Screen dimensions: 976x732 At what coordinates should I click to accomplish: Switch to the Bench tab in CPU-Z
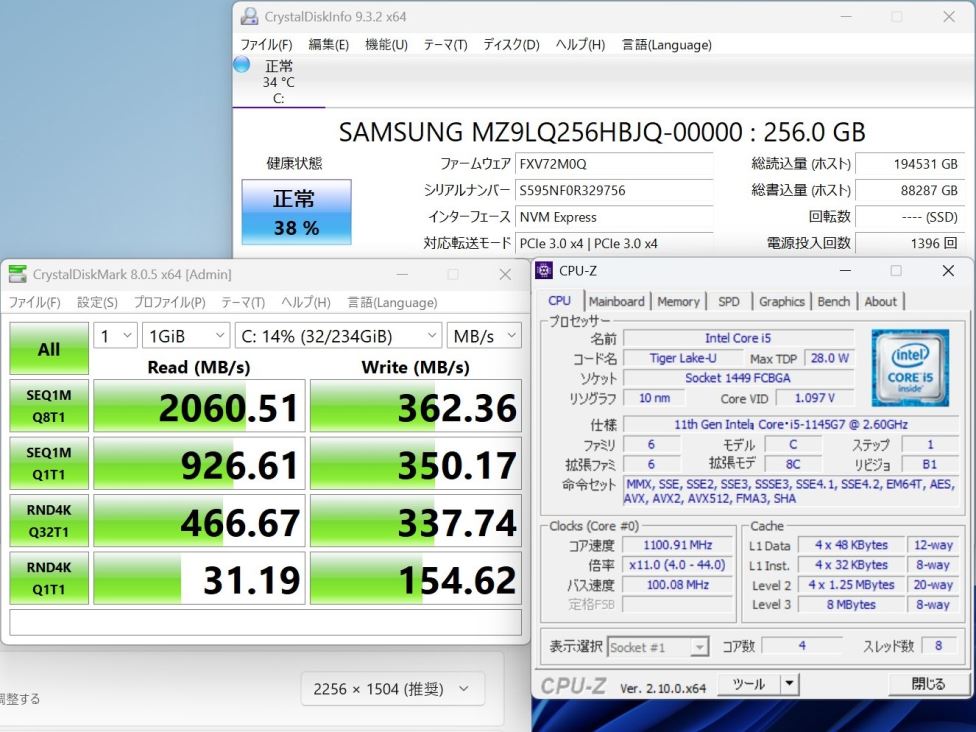(x=833, y=301)
